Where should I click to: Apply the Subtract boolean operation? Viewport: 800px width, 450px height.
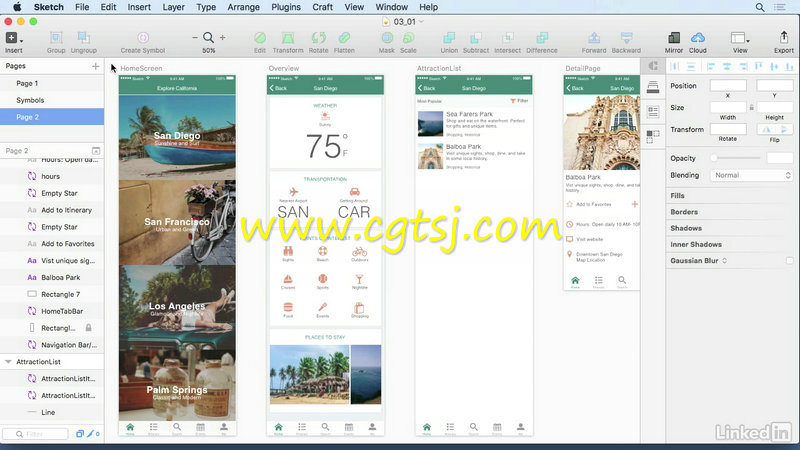[476, 38]
